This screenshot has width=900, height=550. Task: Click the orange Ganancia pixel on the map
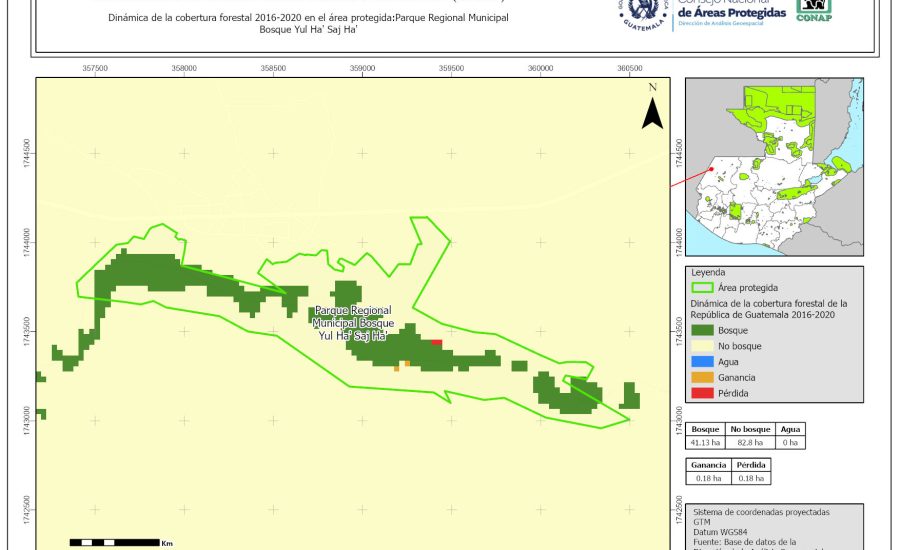point(407,363)
